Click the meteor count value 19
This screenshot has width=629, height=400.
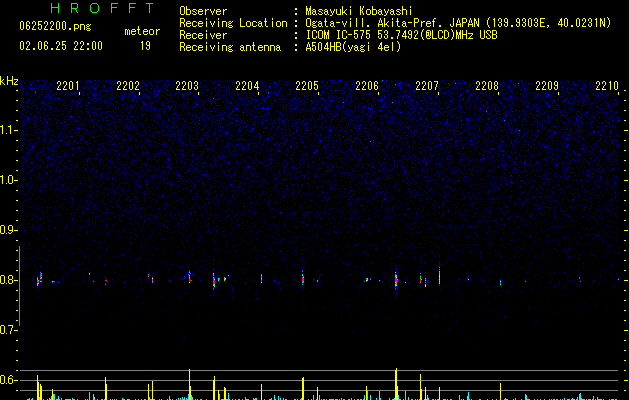[x=145, y=46]
